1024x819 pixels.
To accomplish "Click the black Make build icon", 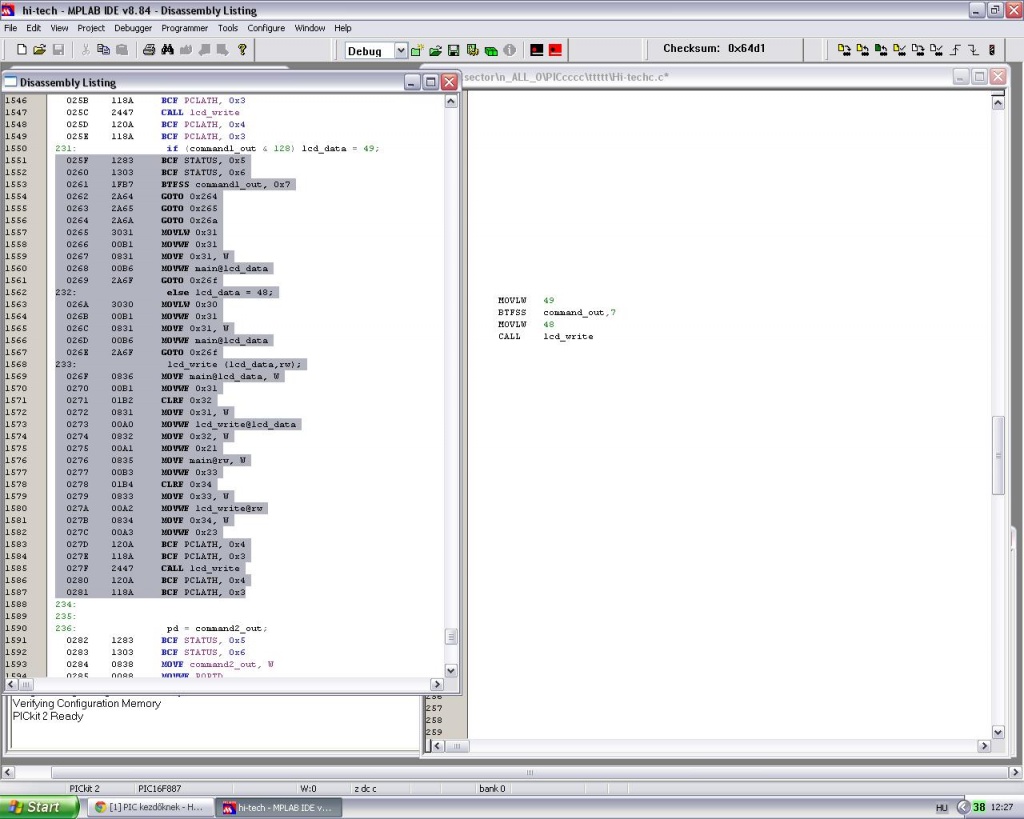I will [537, 50].
